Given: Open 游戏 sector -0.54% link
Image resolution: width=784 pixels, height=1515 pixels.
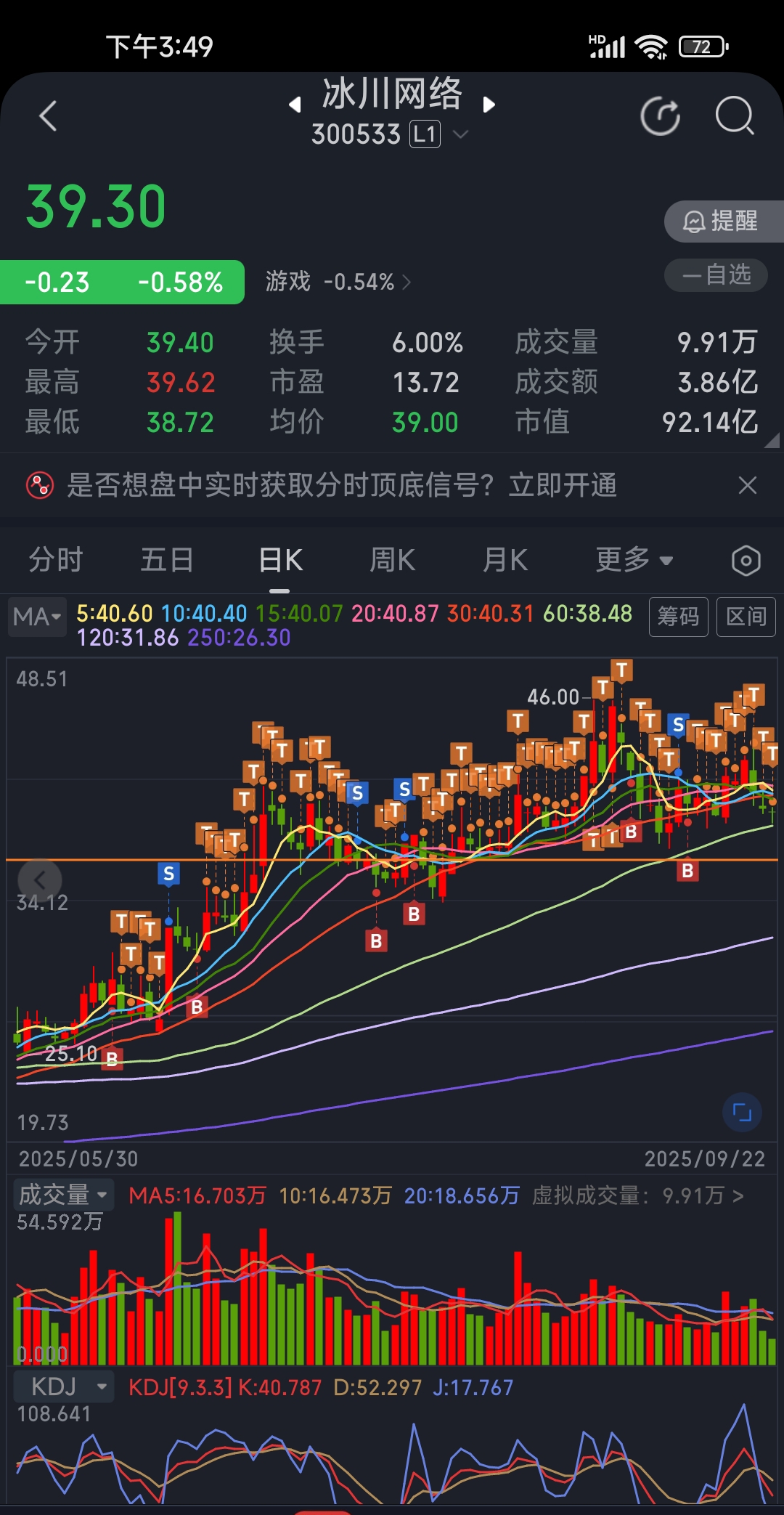Looking at the screenshot, I should tap(338, 281).
